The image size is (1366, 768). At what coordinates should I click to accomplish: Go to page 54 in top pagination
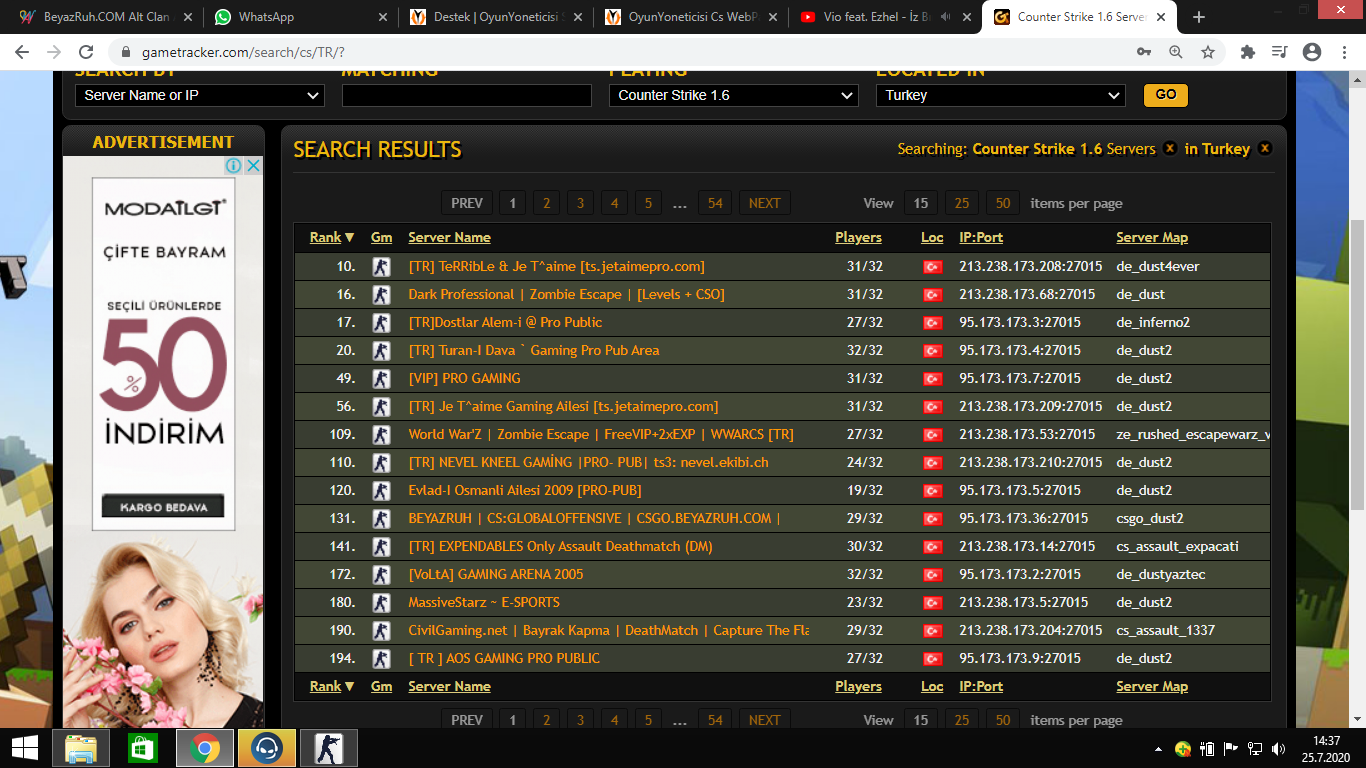tap(715, 203)
